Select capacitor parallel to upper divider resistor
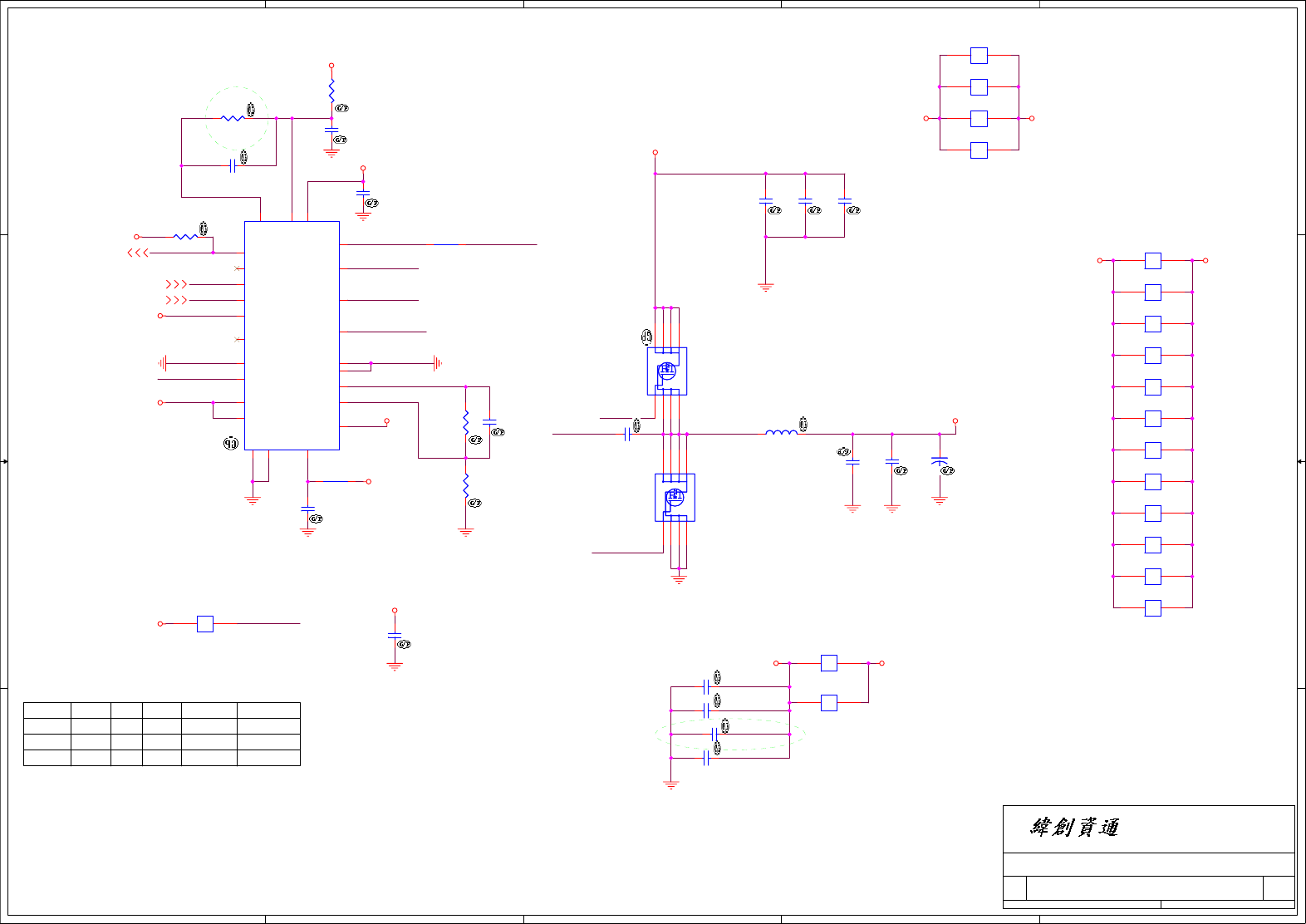1306x924 pixels. click(489, 422)
